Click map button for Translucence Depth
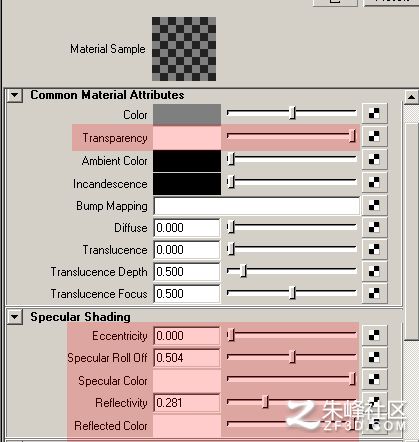The height and width of the screenshot is (442, 419). coord(374,271)
